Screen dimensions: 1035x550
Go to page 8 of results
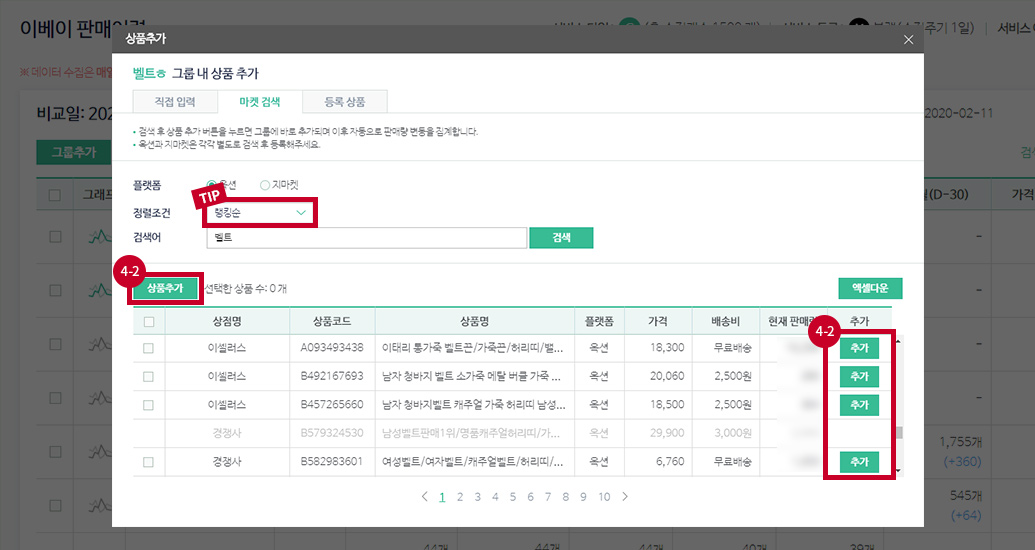[566, 497]
